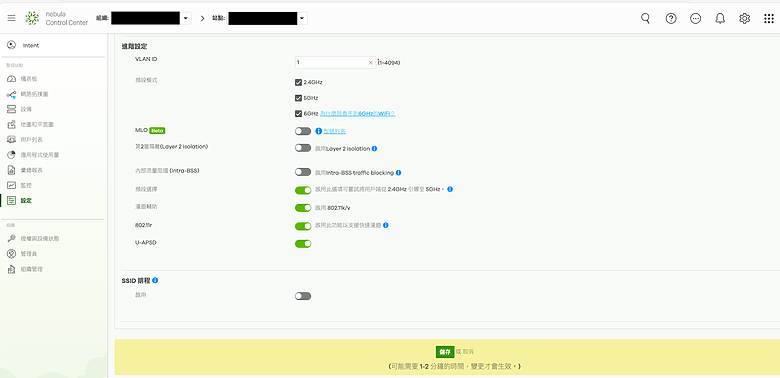Click the VLAN ID label text
Screen dimensions: 780x378
[x=146, y=59]
